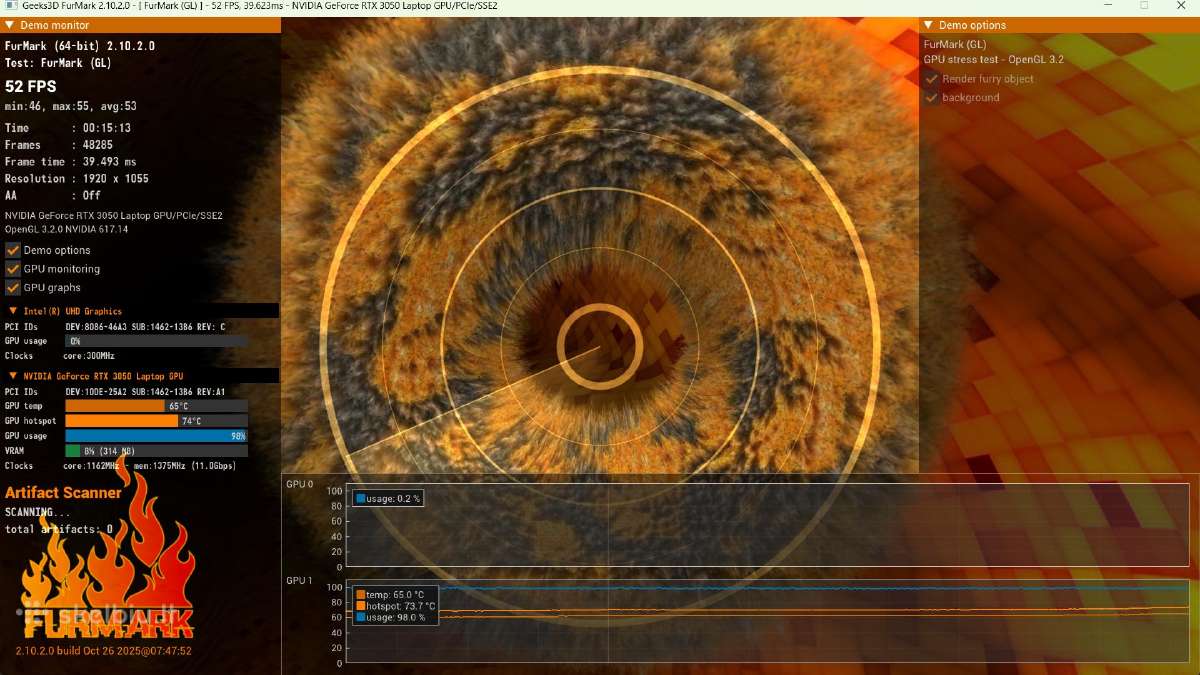The height and width of the screenshot is (675, 1200).
Task: Toggle the Demo options checkbox in Demo monitor
Action: 13,250
